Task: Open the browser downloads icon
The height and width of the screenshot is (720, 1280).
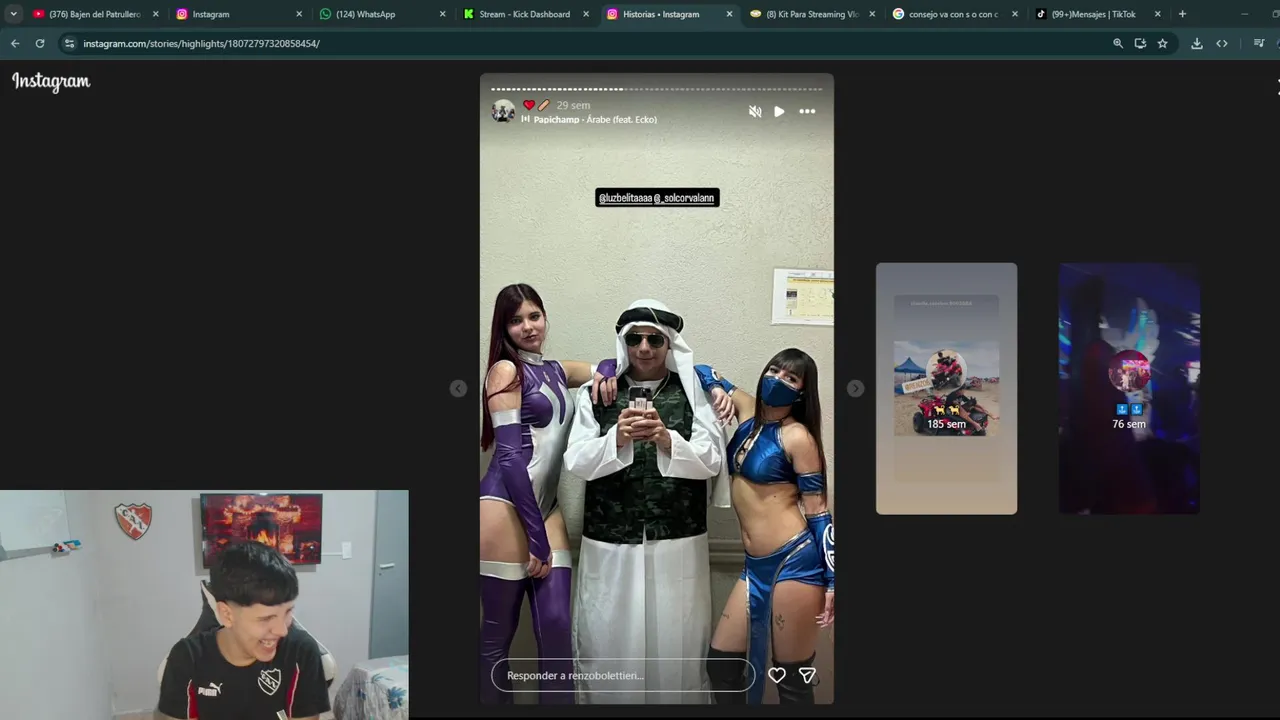Action: click(1196, 43)
